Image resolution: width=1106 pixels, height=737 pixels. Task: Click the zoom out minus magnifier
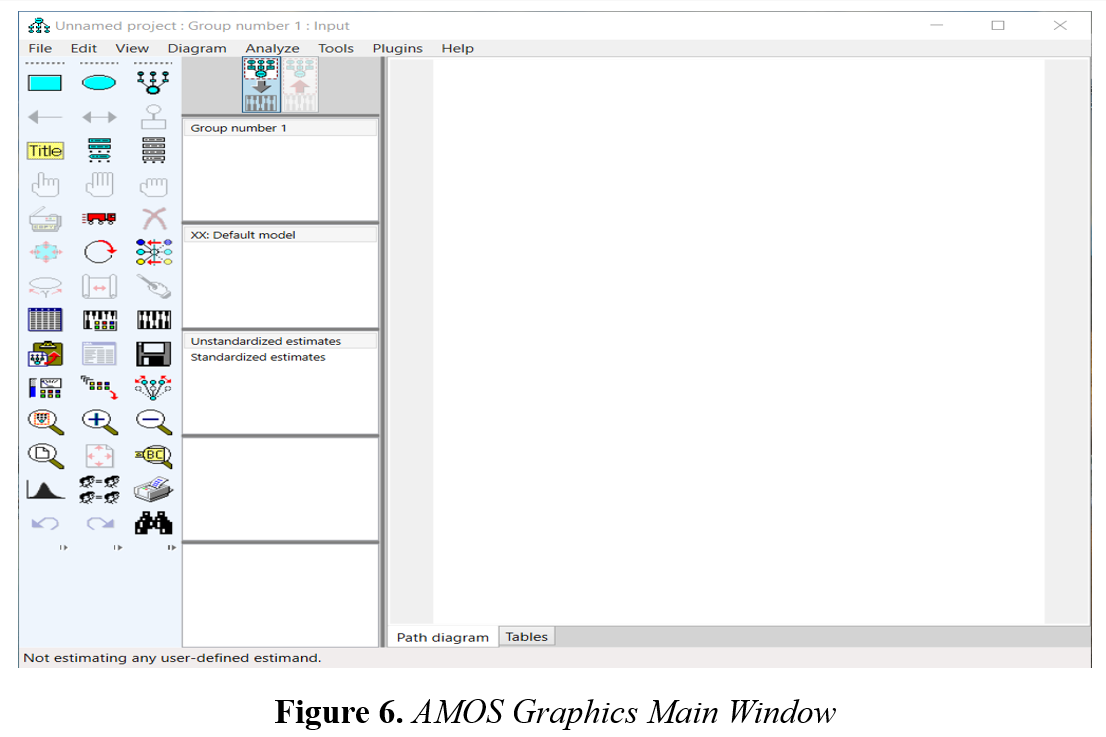pyautogui.click(x=153, y=422)
